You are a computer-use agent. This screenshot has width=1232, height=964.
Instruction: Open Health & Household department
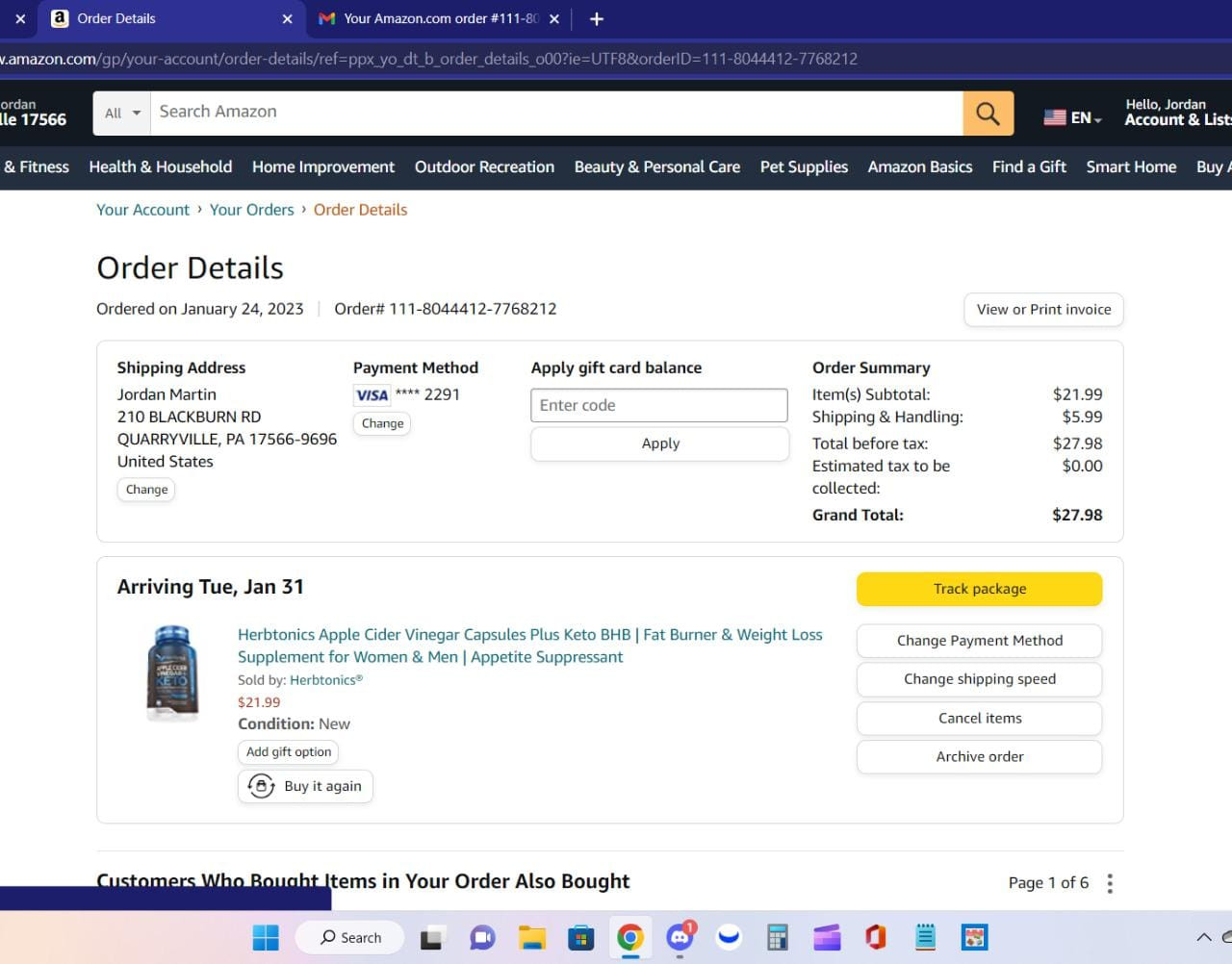[161, 166]
